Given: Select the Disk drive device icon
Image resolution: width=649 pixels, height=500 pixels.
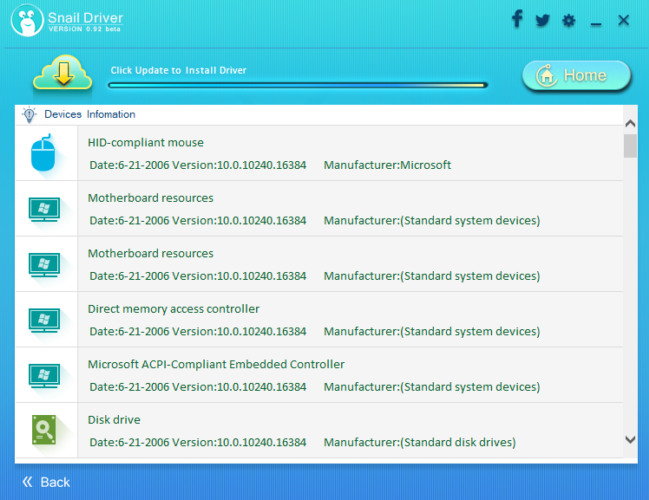Looking at the screenshot, I should 44,430.
